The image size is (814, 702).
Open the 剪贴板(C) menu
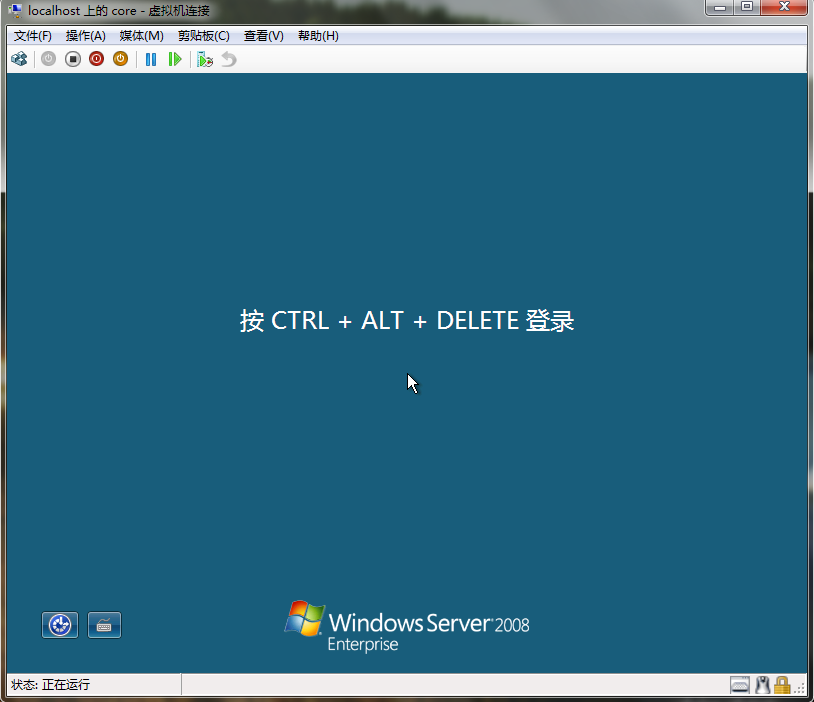pos(204,36)
